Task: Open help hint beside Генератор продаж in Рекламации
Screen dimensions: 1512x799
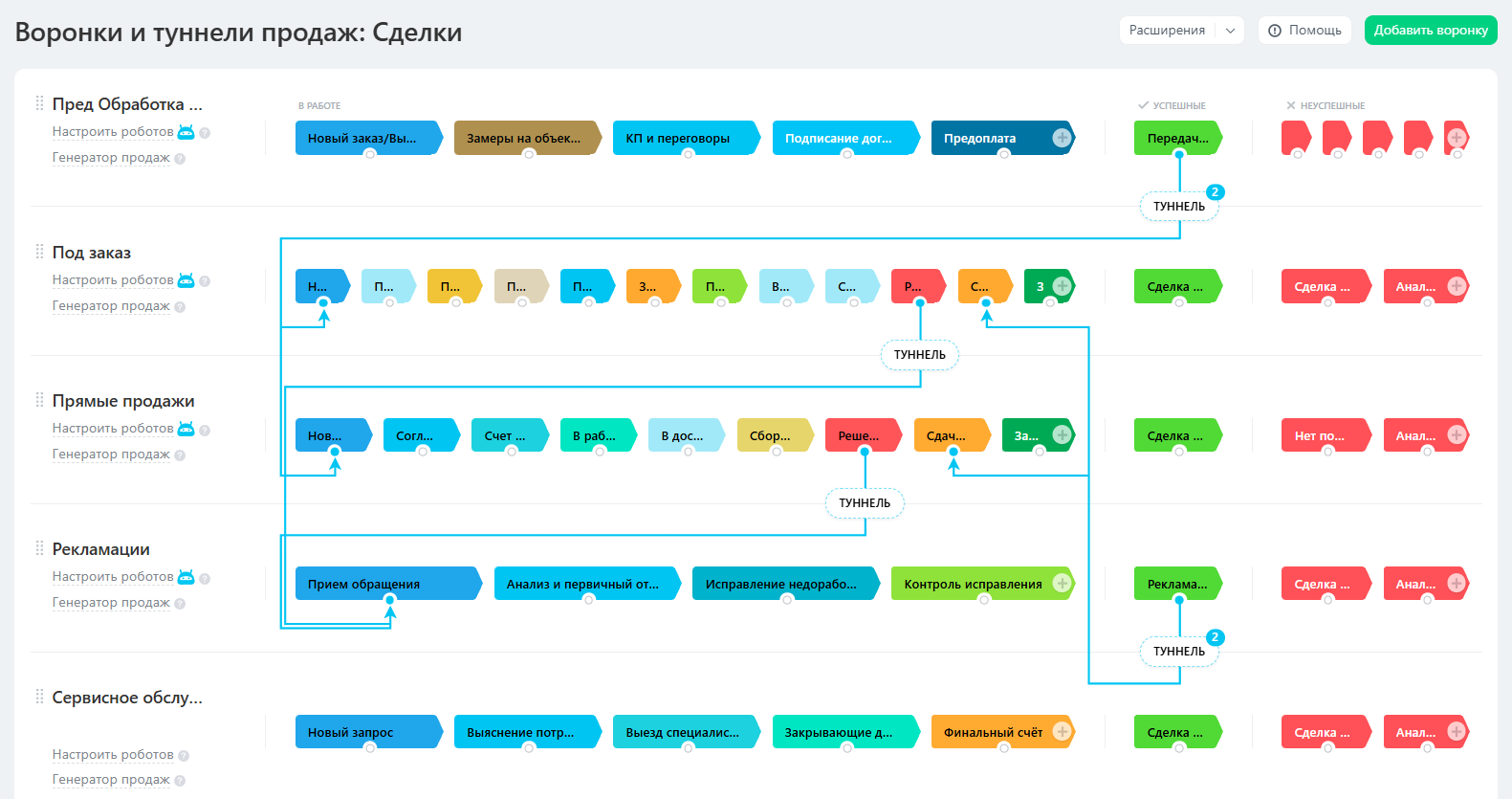Action: pyautogui.click(x=180, y=604)
